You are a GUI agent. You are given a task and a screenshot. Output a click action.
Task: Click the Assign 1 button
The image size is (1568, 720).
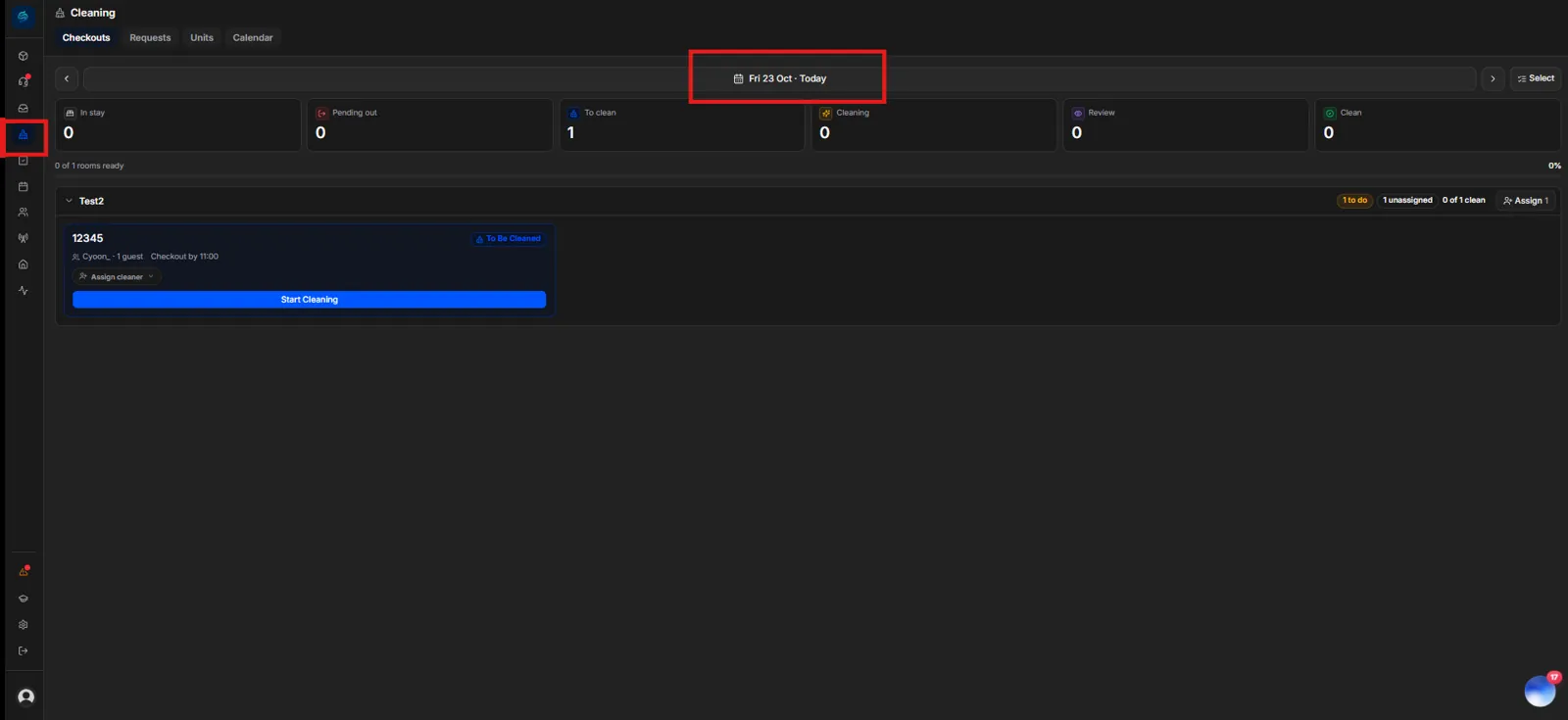[1526, 201]
